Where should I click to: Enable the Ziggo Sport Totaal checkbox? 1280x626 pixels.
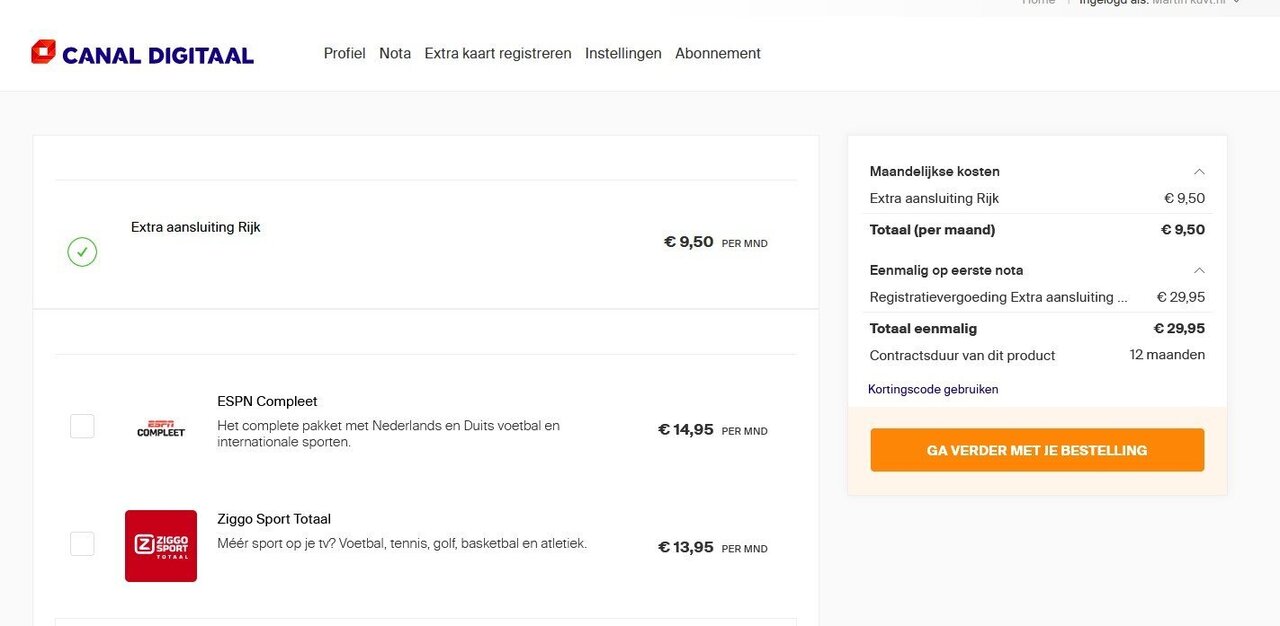(x=82, y=544)
